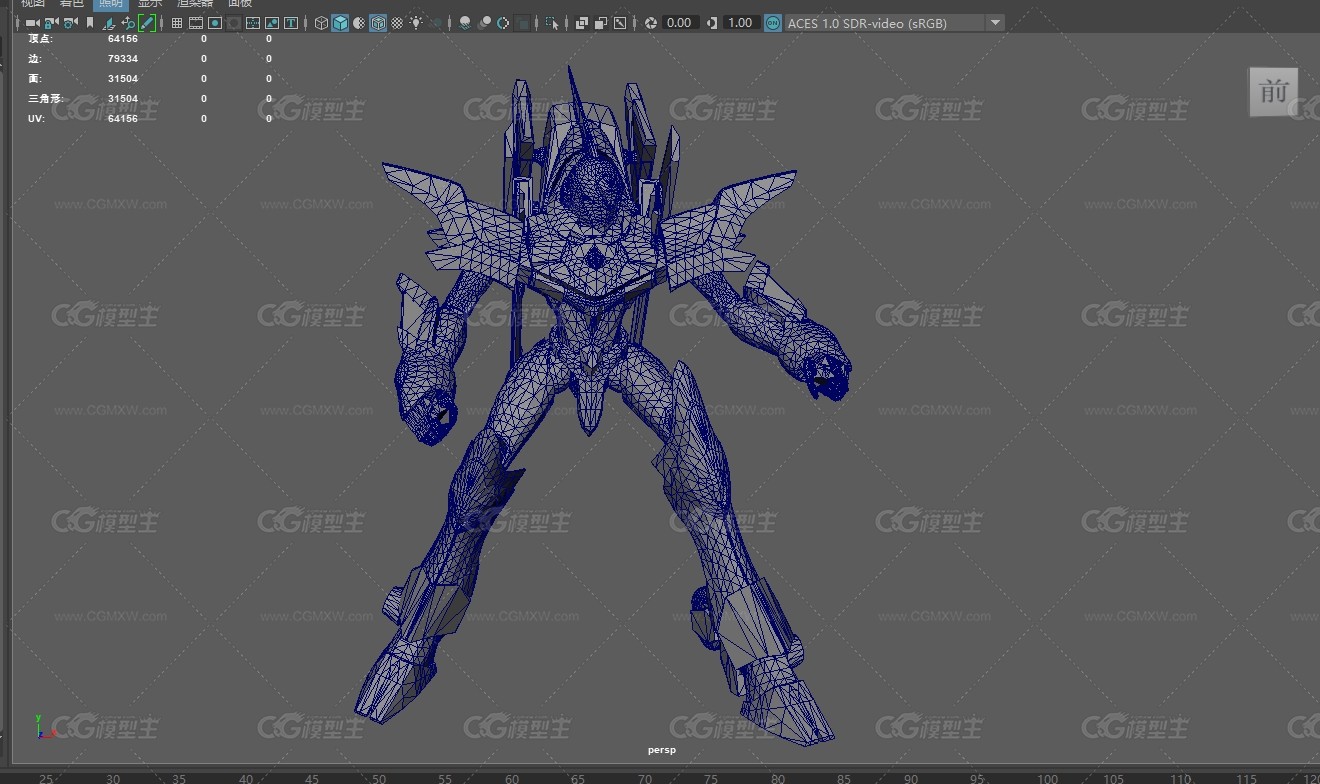This screenshot has height=784, width=1320.
Task: Click the X-Ray Joints icon
Action: (620, 22)
